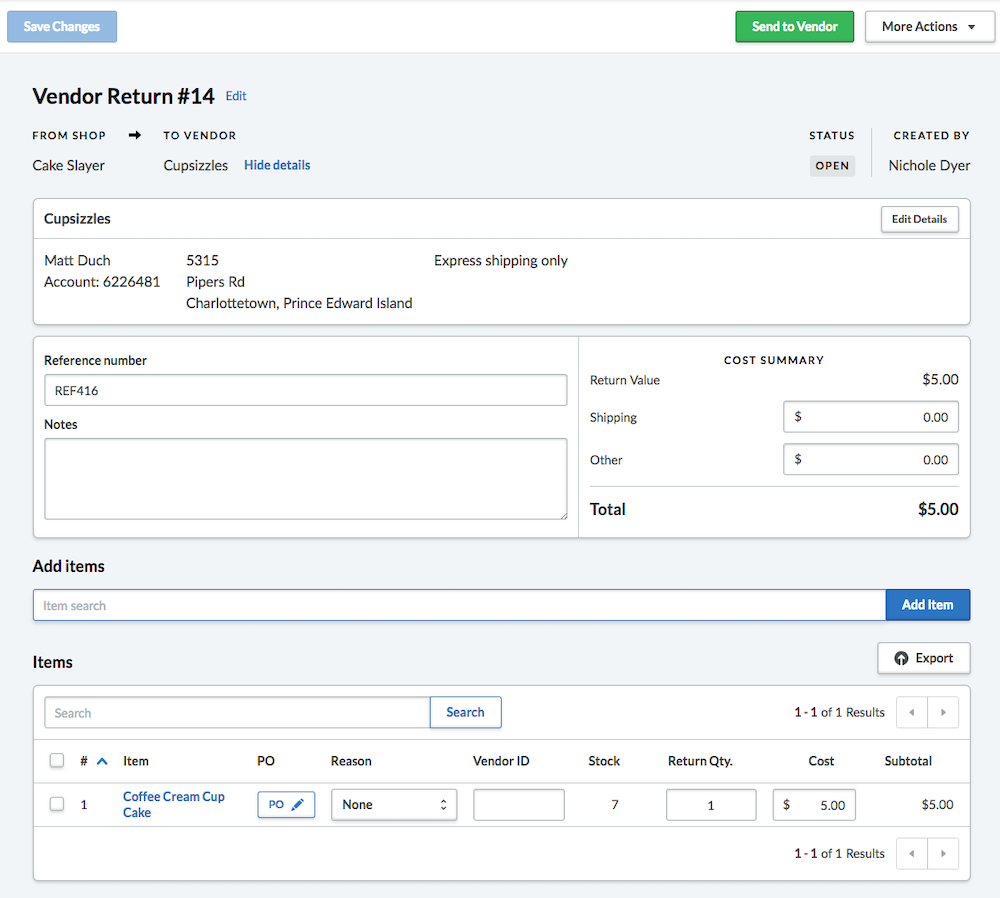
Task: Focus the Reference number field
Action: point(305,390)
